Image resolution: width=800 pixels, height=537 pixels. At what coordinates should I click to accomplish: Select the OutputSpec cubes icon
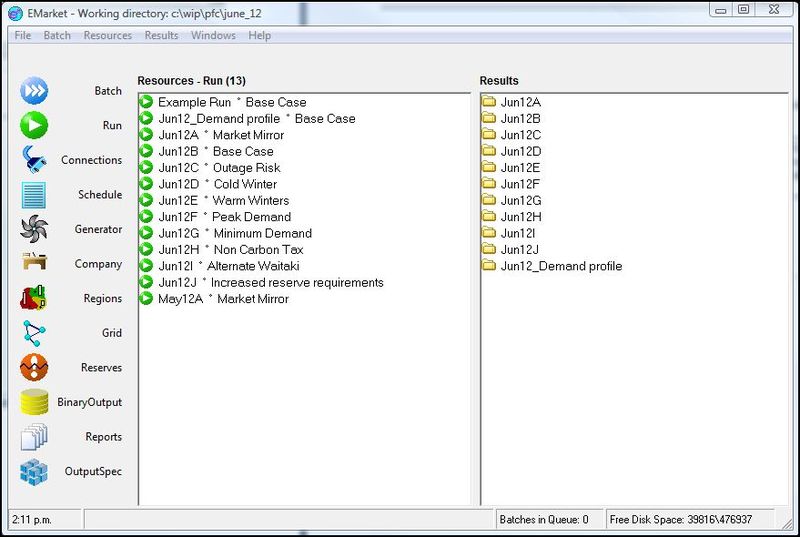coord(34,472)
